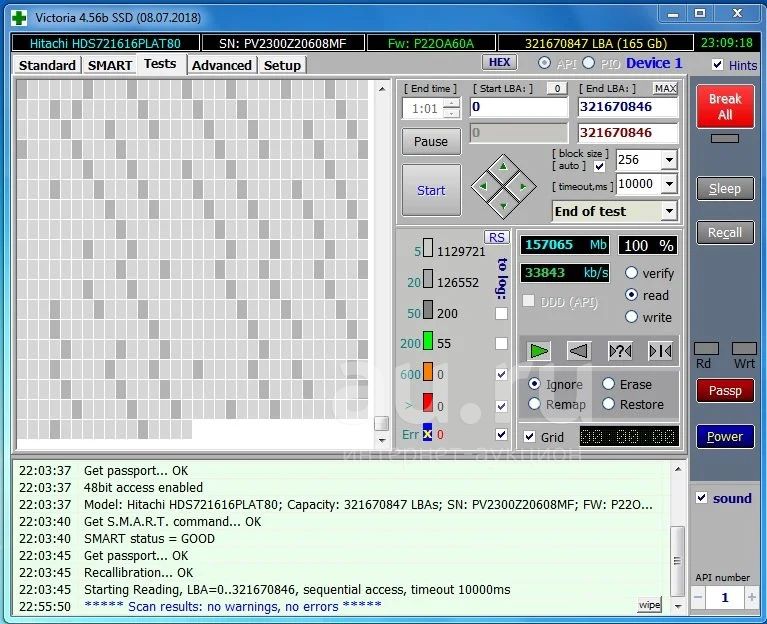Image resolution: width=767 pixels, height=624 pixels.
Task: Toggle the Grid checkbox
Action: pyautogui.click(x=530, y=437)
